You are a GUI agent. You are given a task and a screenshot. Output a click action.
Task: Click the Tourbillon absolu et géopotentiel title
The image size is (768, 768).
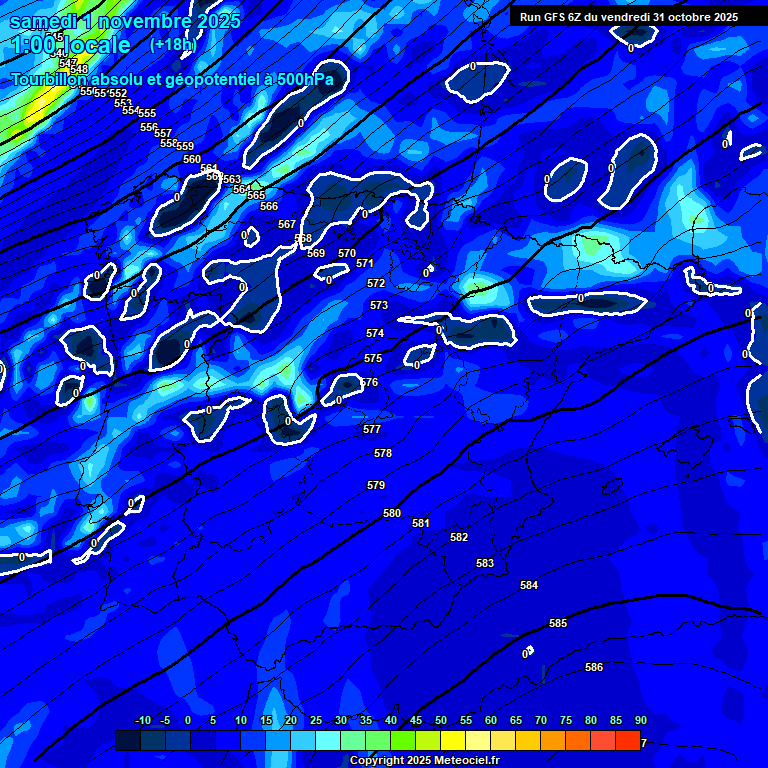click(x=172, y=79)
